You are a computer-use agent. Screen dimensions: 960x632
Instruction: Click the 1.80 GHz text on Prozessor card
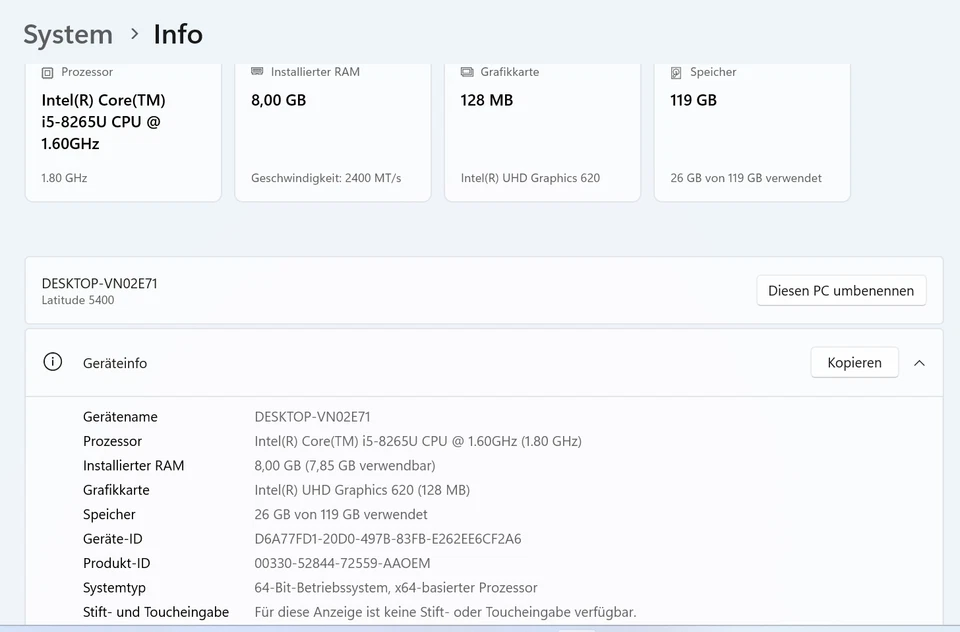pyautogui.click(x=64, y=178)
